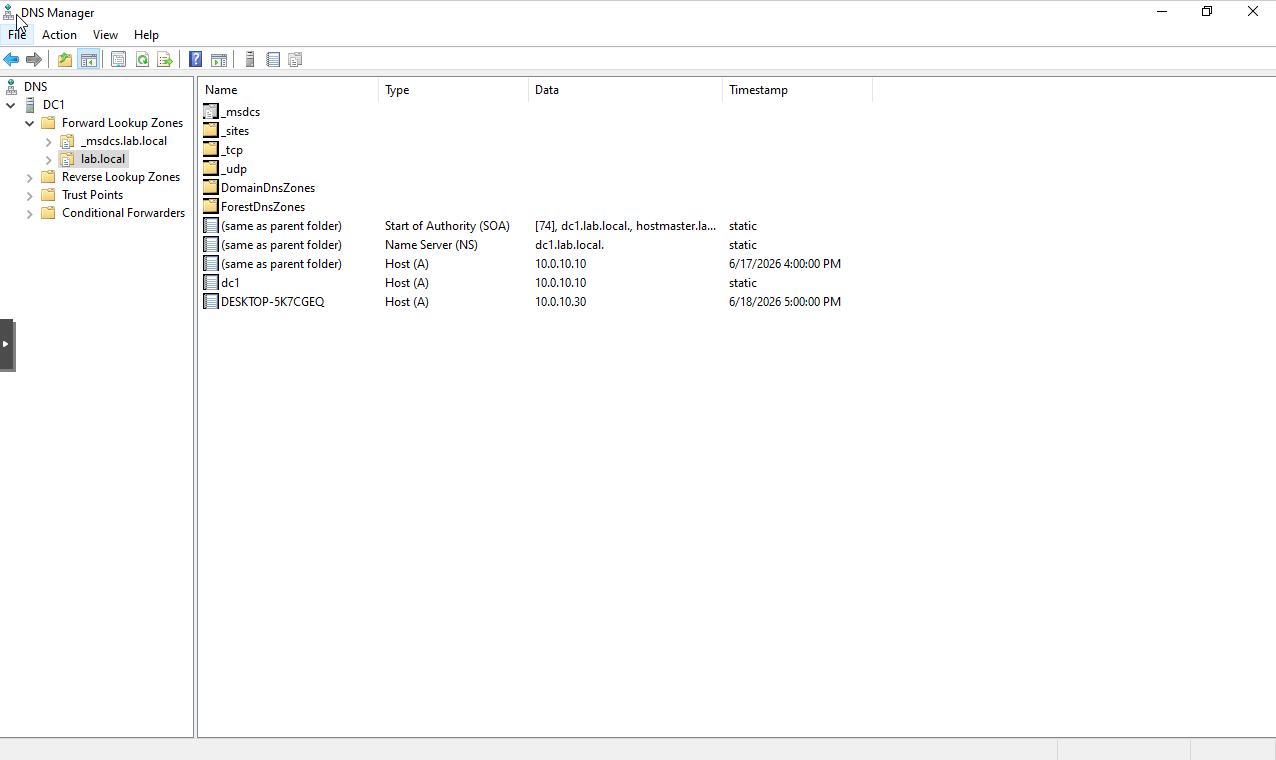Expand the _msdcs.lab.local zone
The height and width of the screenshot is (760, 1276).
(48, 141)
